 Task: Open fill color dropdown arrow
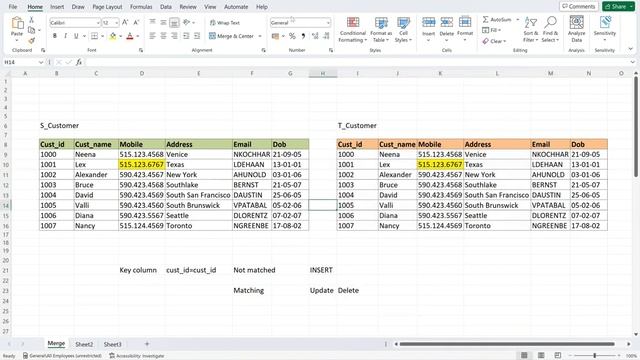[120, 36]
